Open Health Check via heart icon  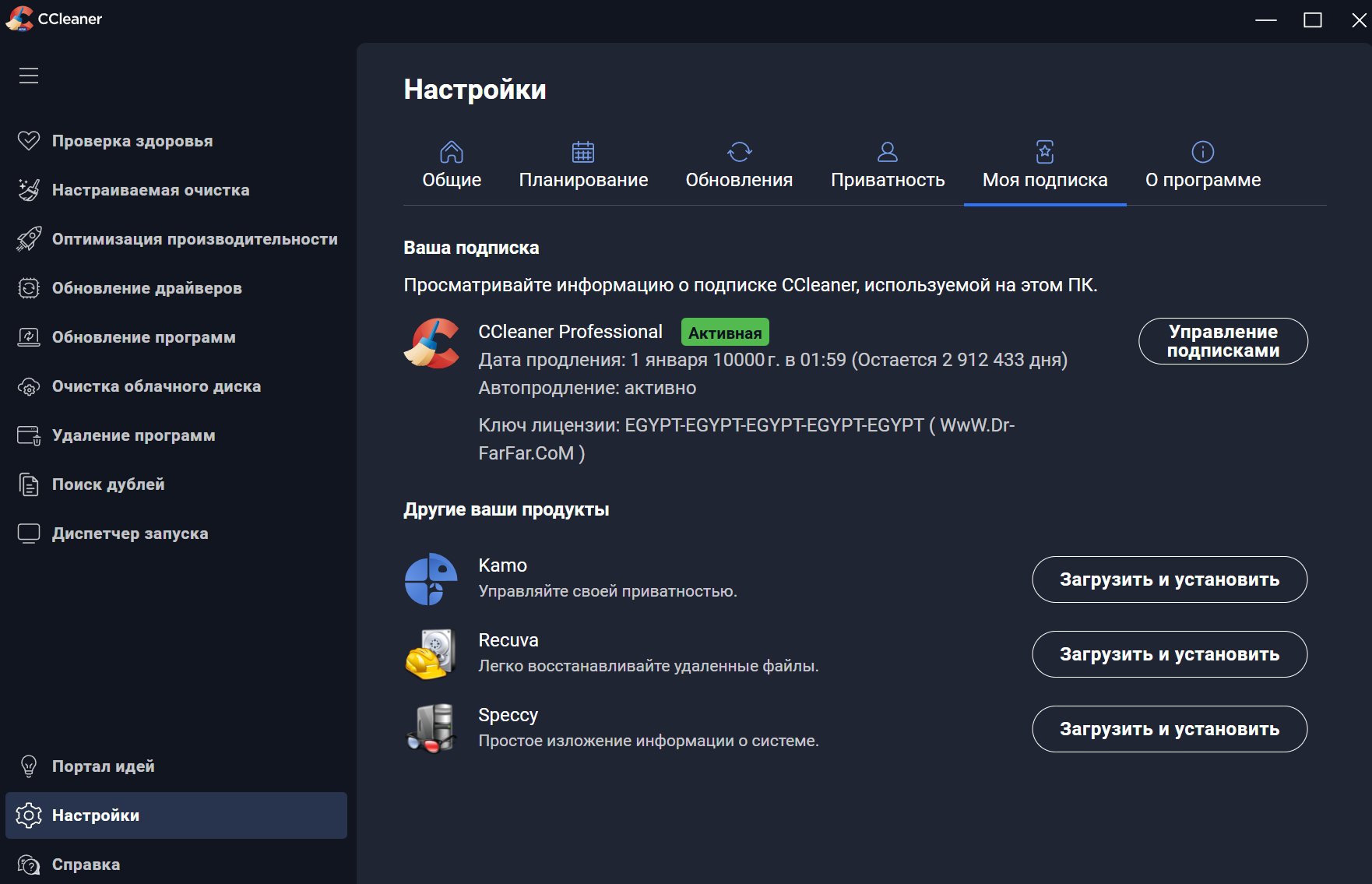pos(29,141)
